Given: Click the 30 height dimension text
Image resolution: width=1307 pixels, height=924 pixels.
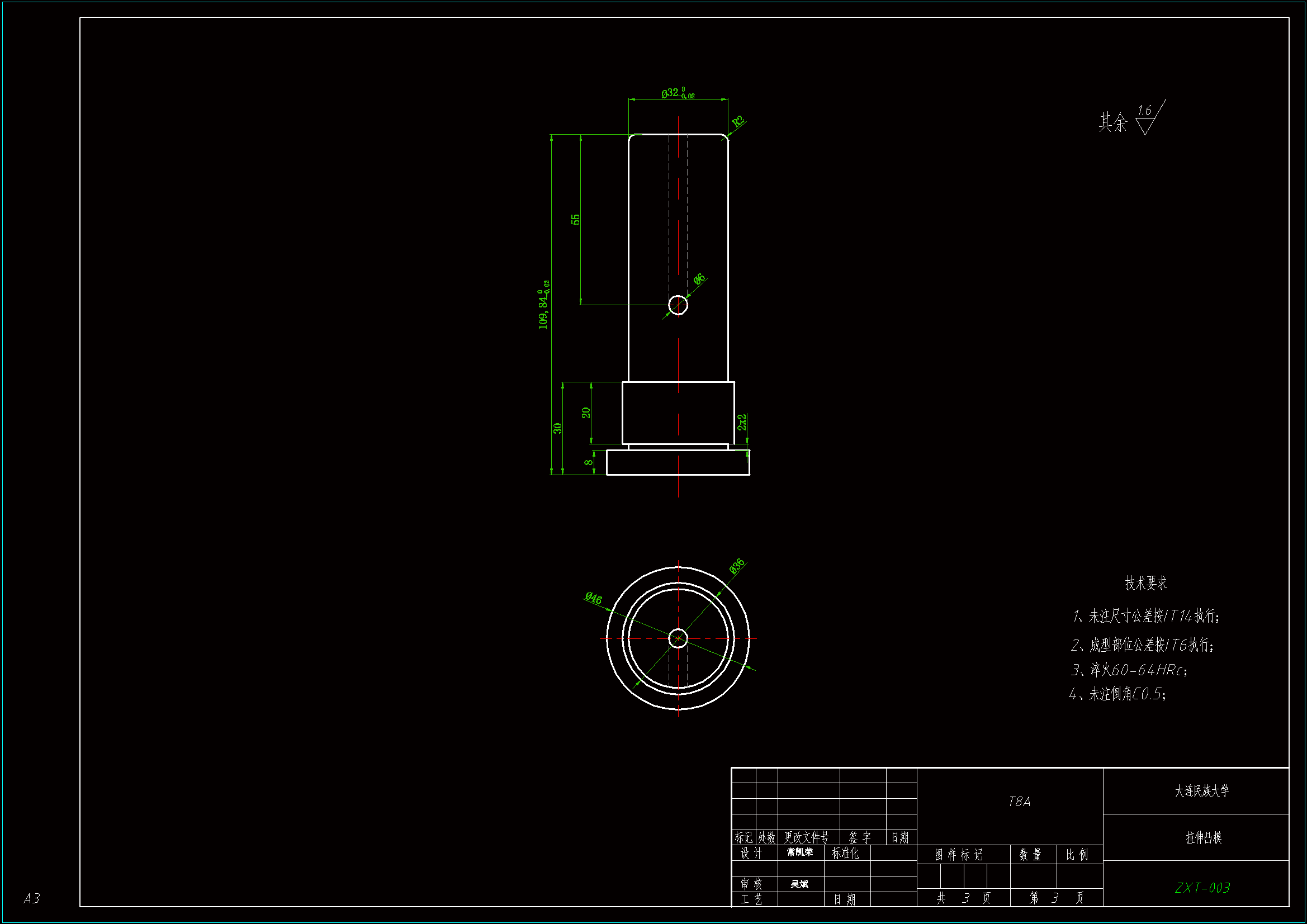Looking at the screenshot, I should tap(557, 428).
